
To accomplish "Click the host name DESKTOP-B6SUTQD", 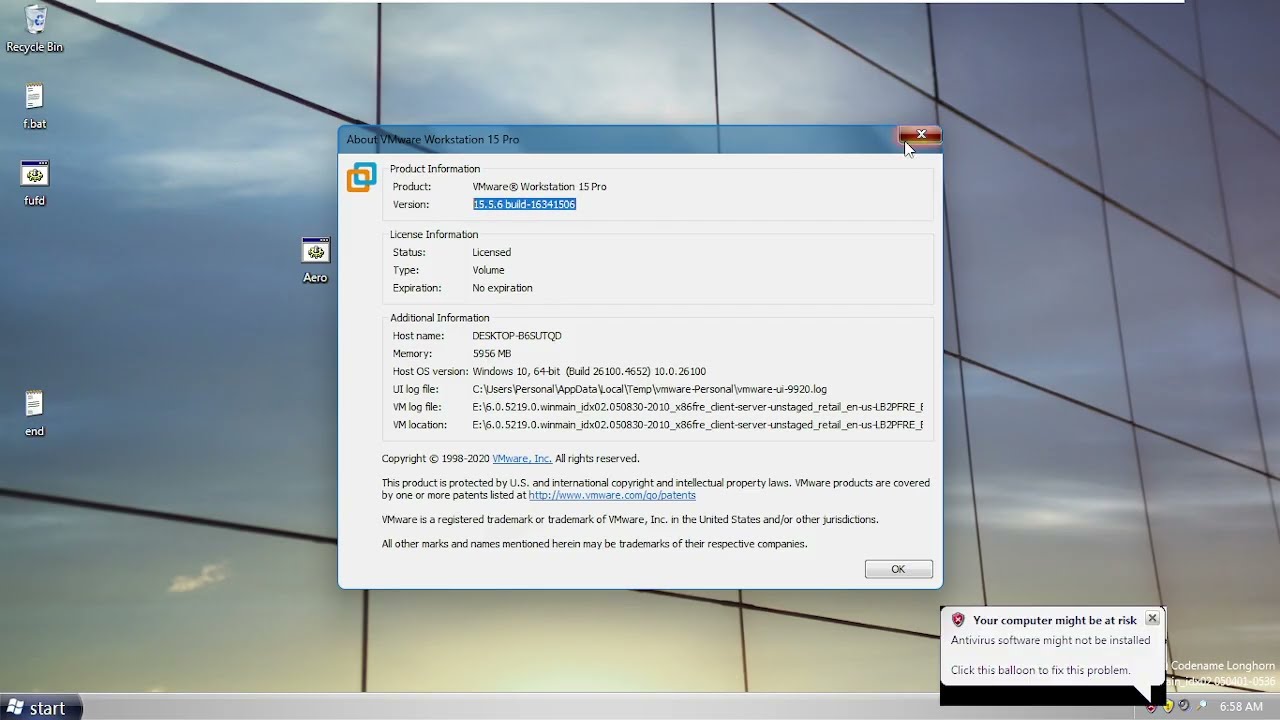I will click(x=517, y=336).
